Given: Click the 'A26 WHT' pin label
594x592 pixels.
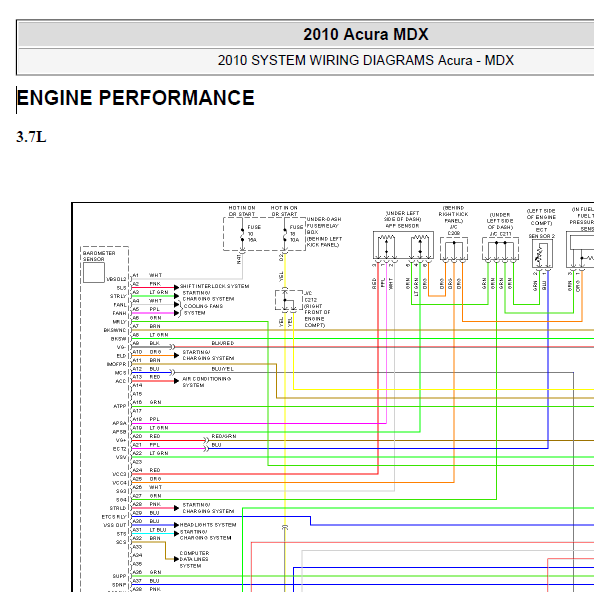Looking at the screenshot, I should [147, 487].
